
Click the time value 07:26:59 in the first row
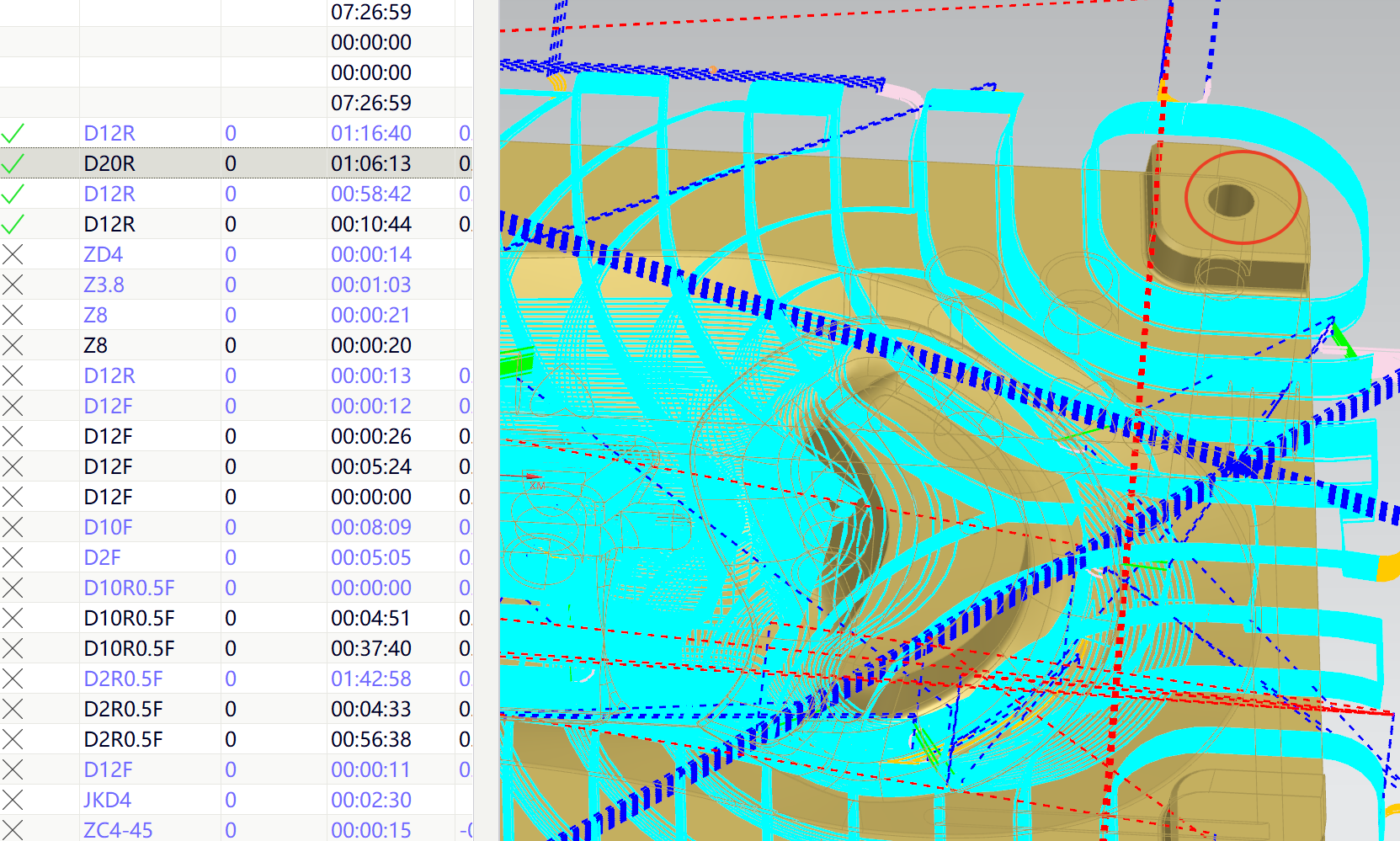click(x=371, y=12)
